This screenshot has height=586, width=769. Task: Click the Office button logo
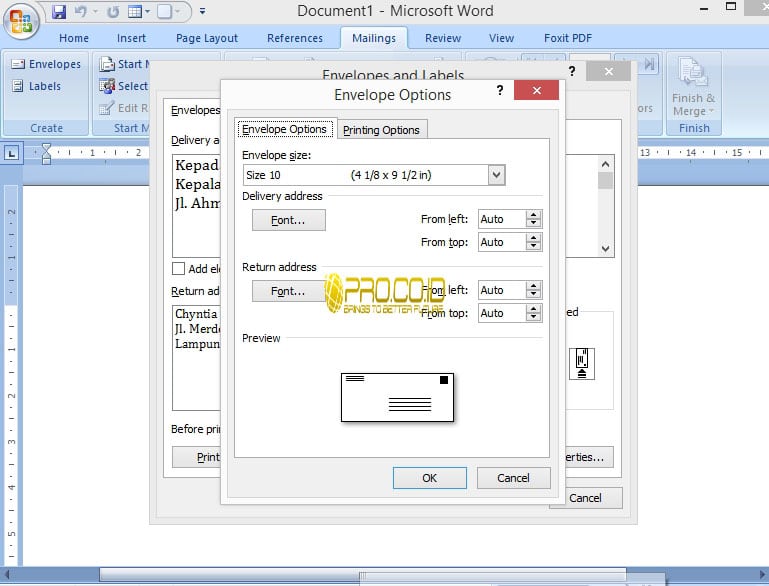(20, 22)
